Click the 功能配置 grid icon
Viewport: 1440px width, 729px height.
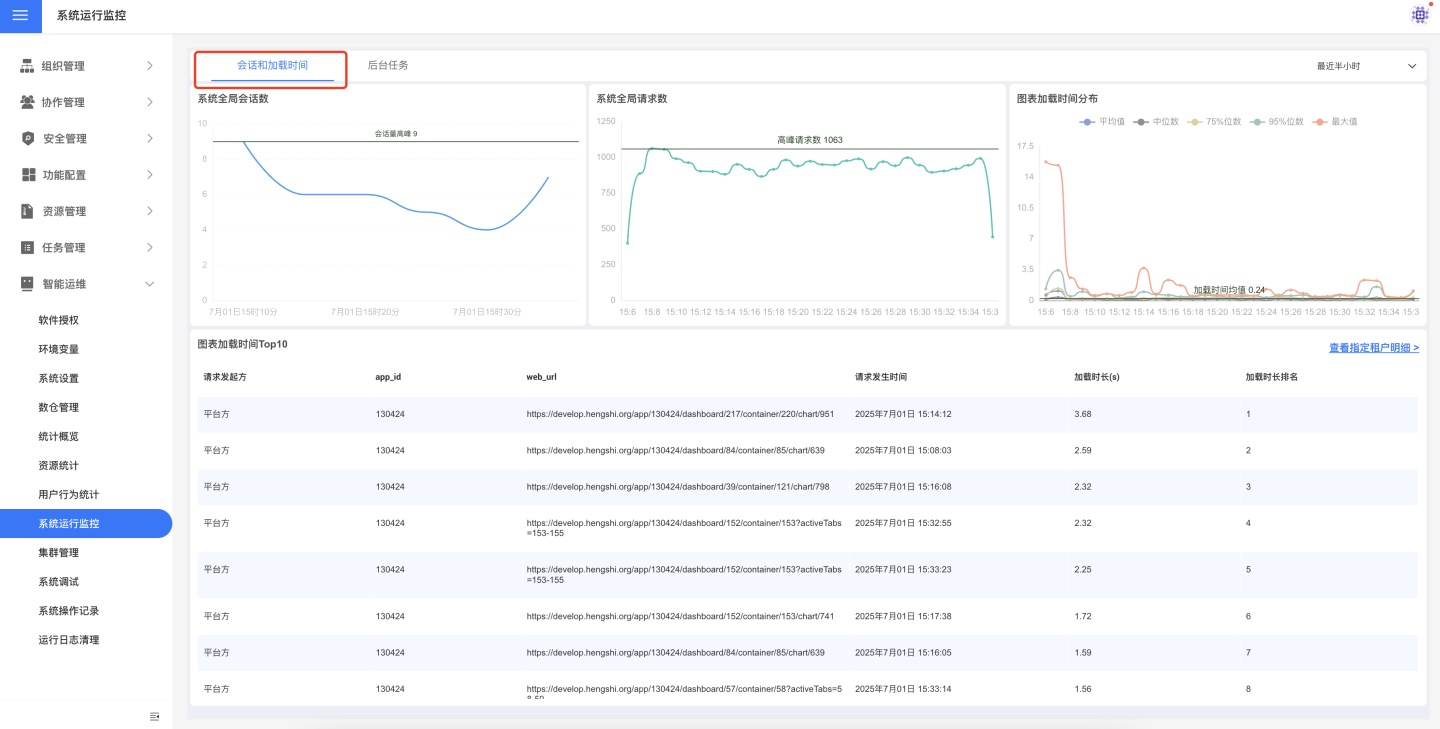27,175
